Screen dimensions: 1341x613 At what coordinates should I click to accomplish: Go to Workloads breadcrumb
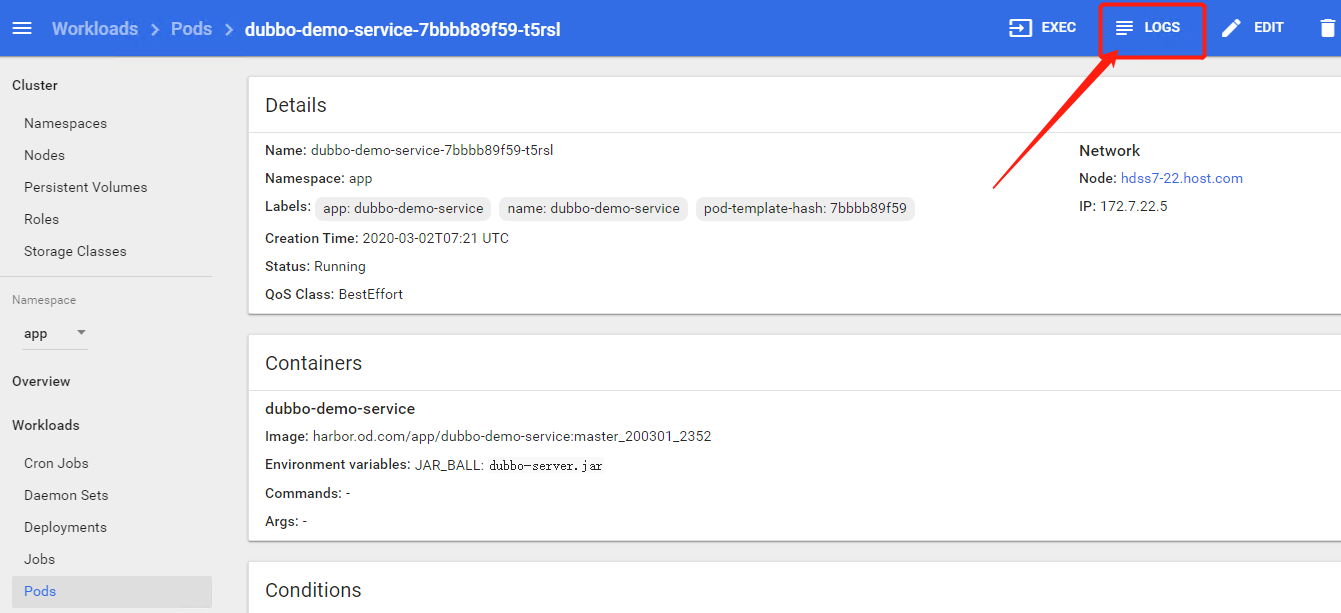(95, 29)
